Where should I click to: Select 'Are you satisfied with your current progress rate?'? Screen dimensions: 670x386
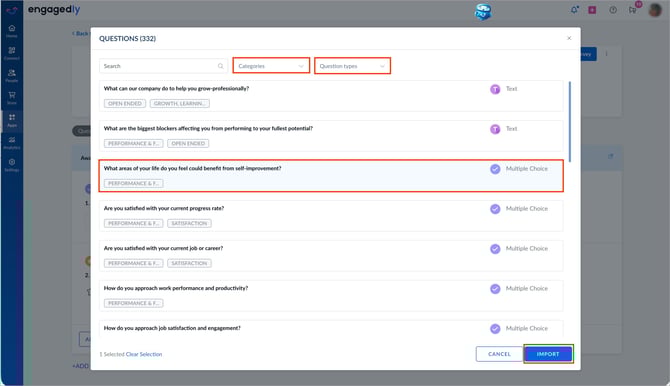(331, 216)
